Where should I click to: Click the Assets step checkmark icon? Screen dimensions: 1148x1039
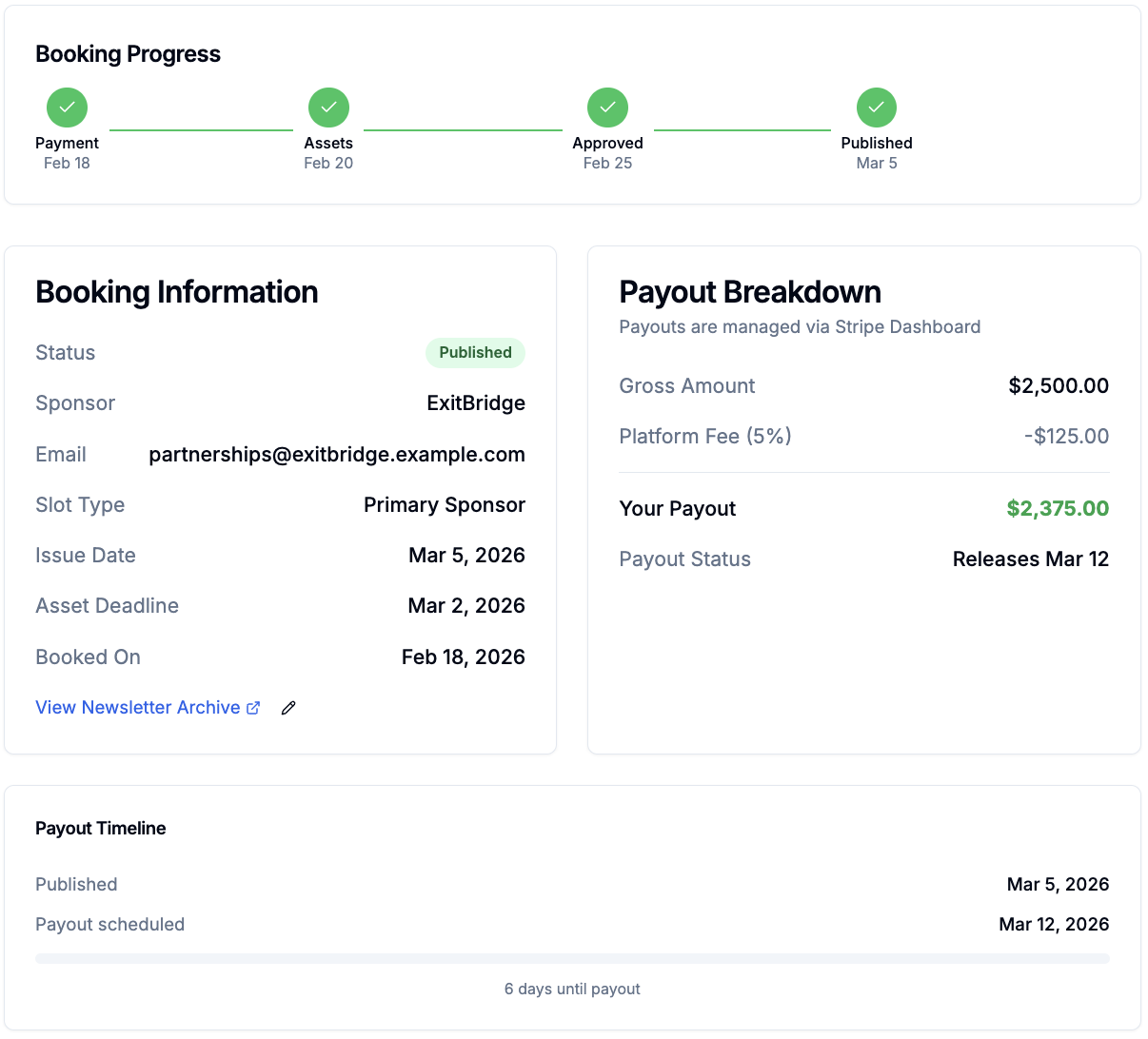tap(328, 107)
